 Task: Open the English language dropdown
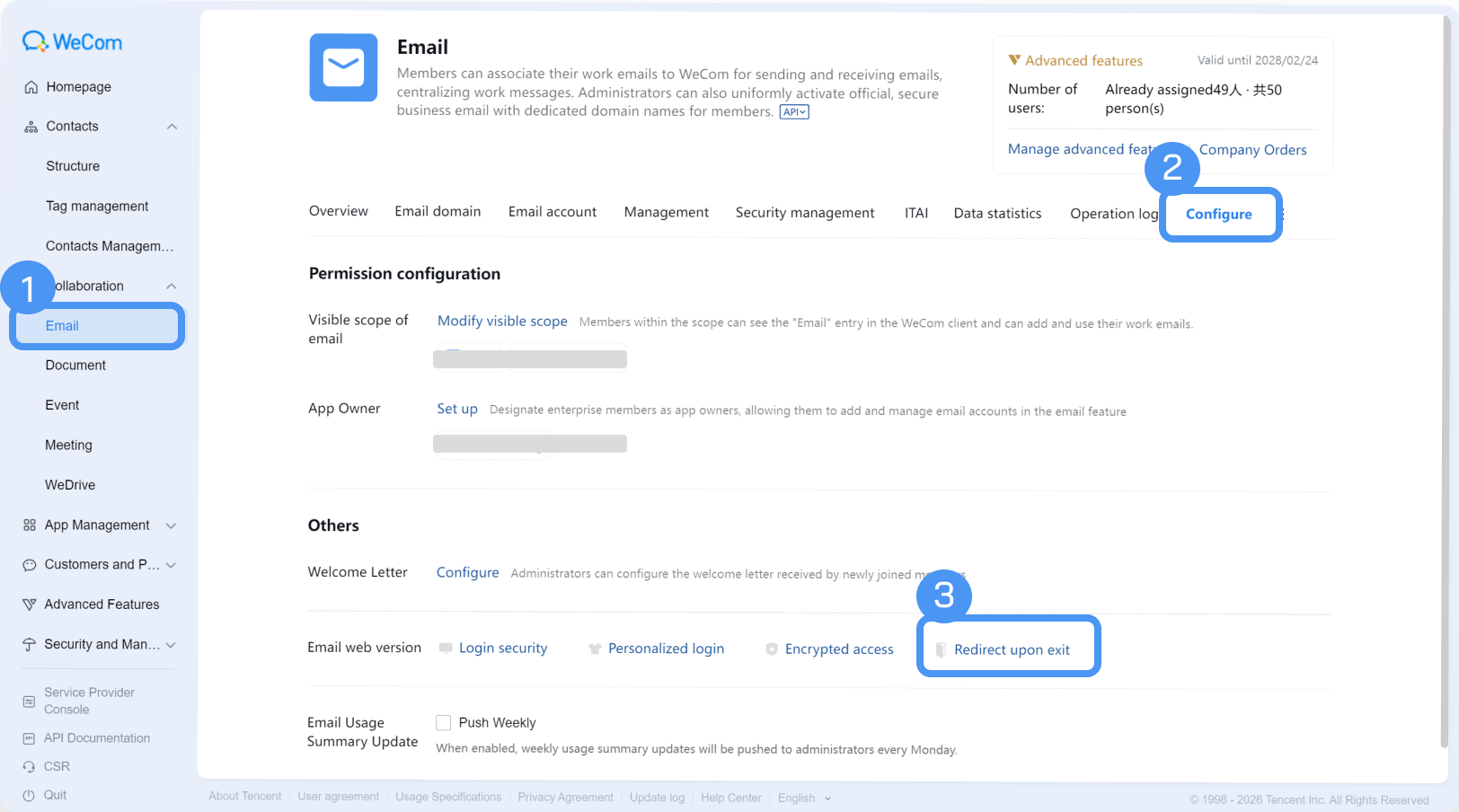pyautogui.click(x=805, y=798)
